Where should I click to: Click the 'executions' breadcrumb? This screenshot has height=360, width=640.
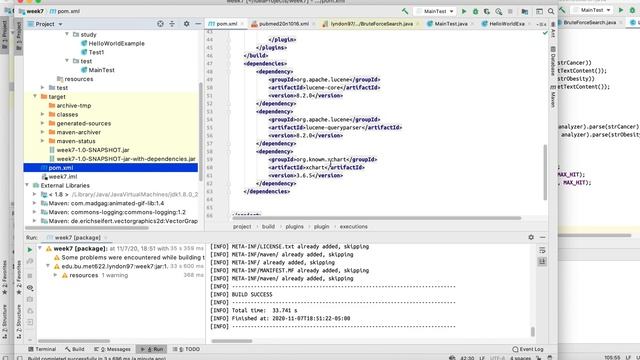tap(353, 227)
